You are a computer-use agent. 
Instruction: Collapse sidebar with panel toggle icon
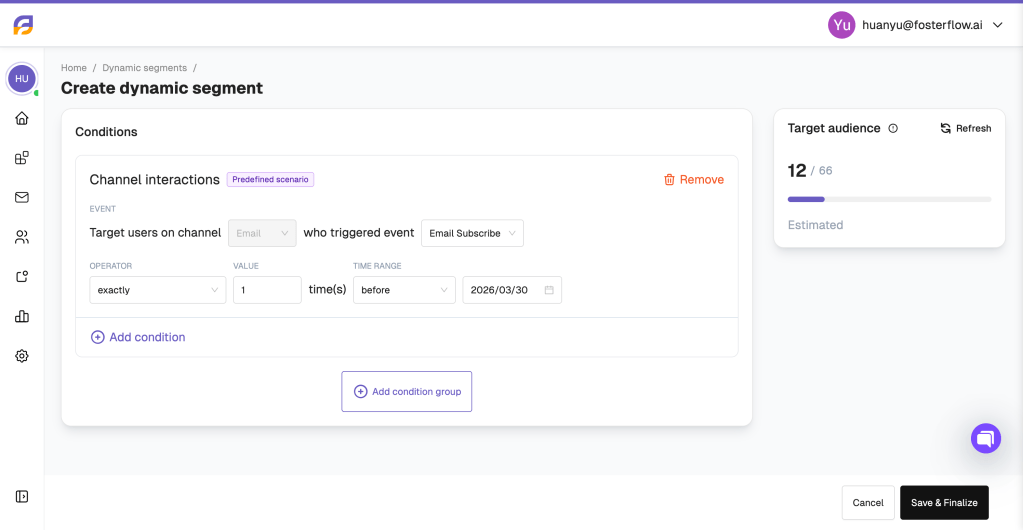point(22,496)
